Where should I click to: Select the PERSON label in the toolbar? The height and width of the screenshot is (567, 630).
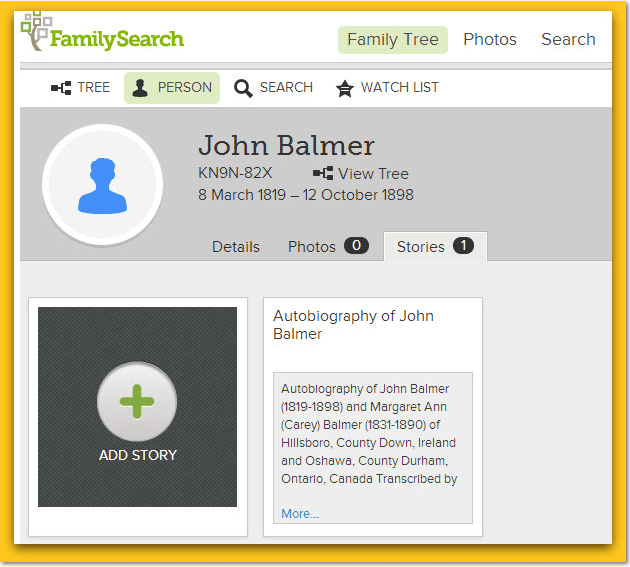[x=185, y=87]
